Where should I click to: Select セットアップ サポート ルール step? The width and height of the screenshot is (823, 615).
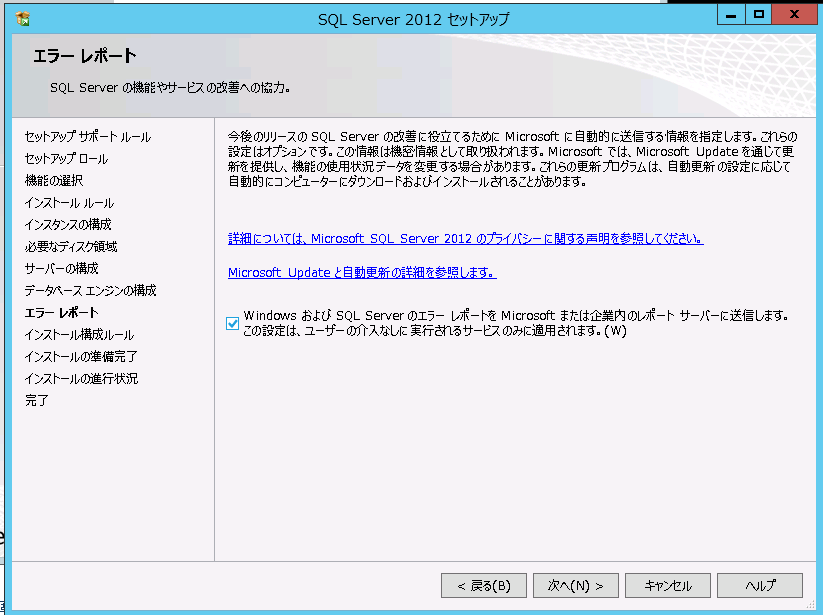[88, 137]
